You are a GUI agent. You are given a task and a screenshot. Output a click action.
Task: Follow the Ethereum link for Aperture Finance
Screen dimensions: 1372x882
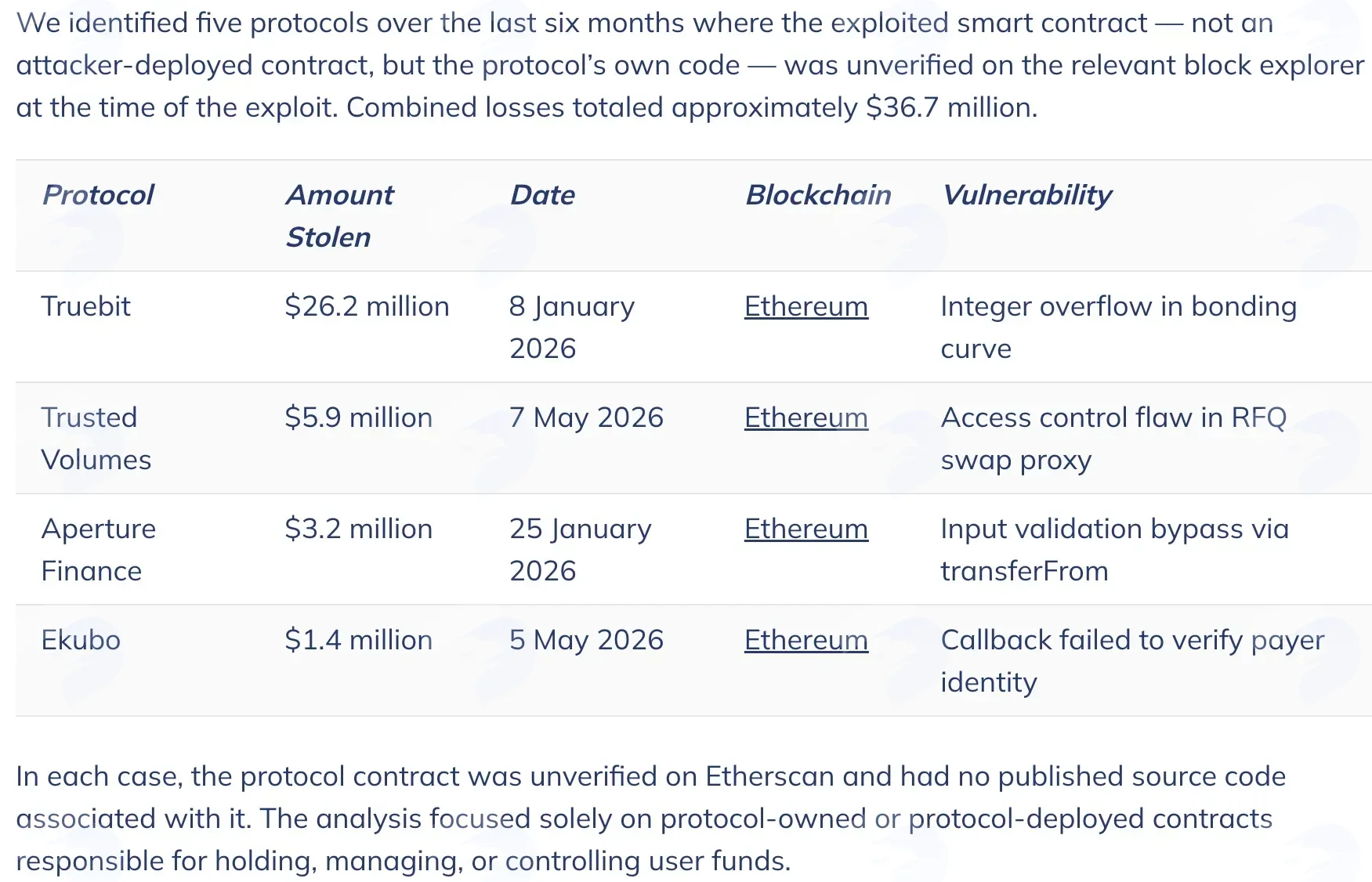806,529
